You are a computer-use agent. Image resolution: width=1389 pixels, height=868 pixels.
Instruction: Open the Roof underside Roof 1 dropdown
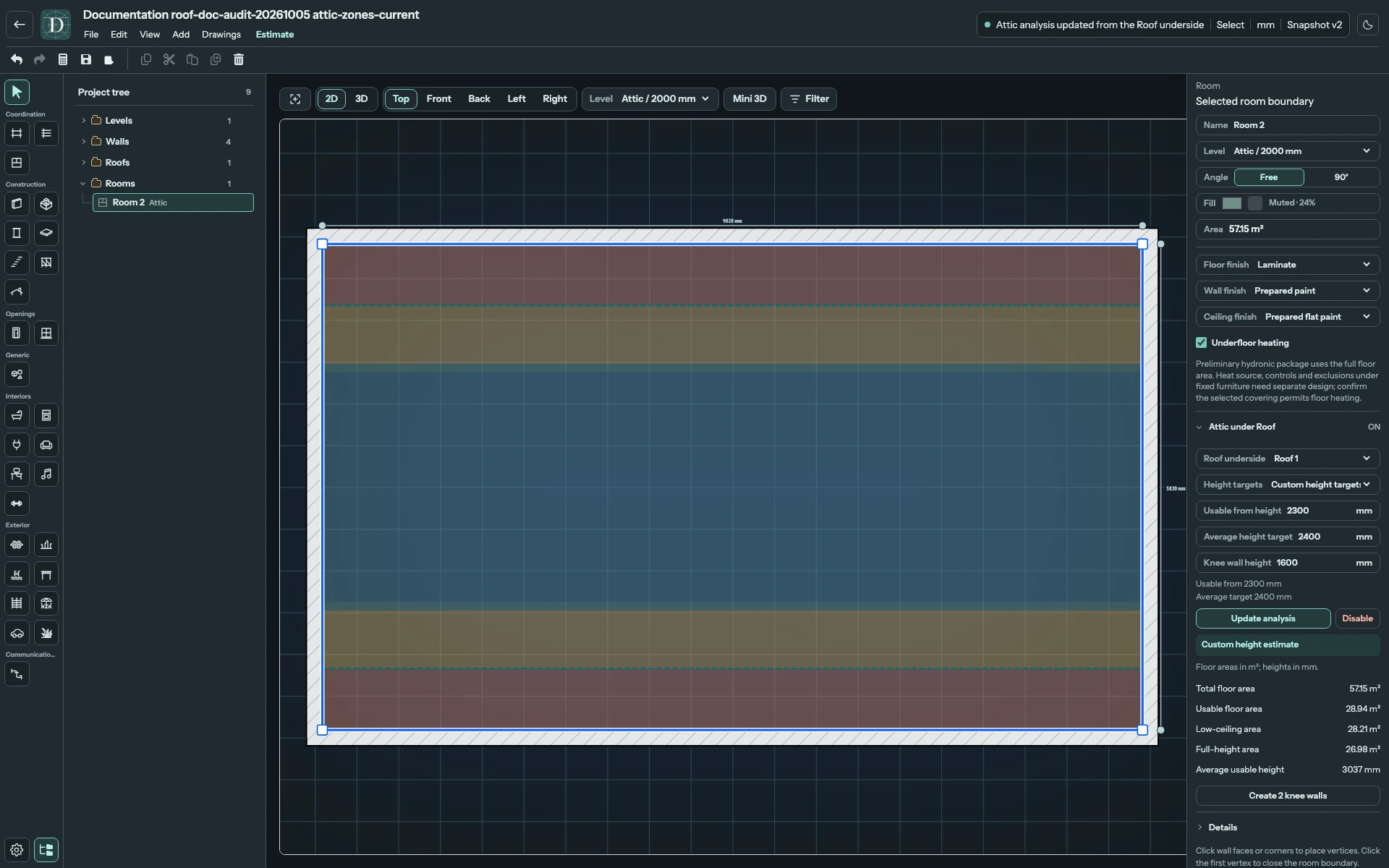[x=1288, y=459]
